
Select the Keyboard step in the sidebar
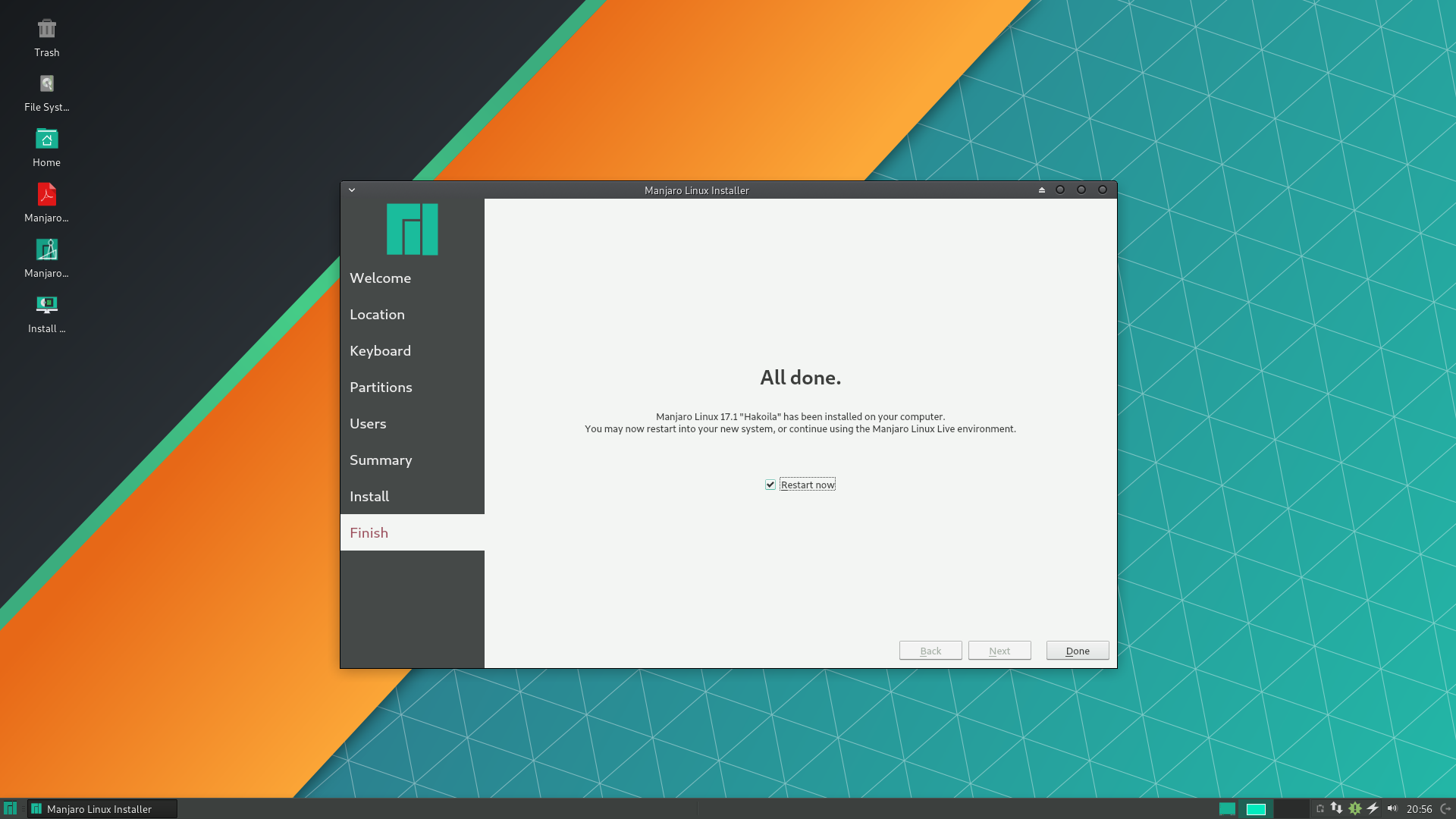point(413,351)
